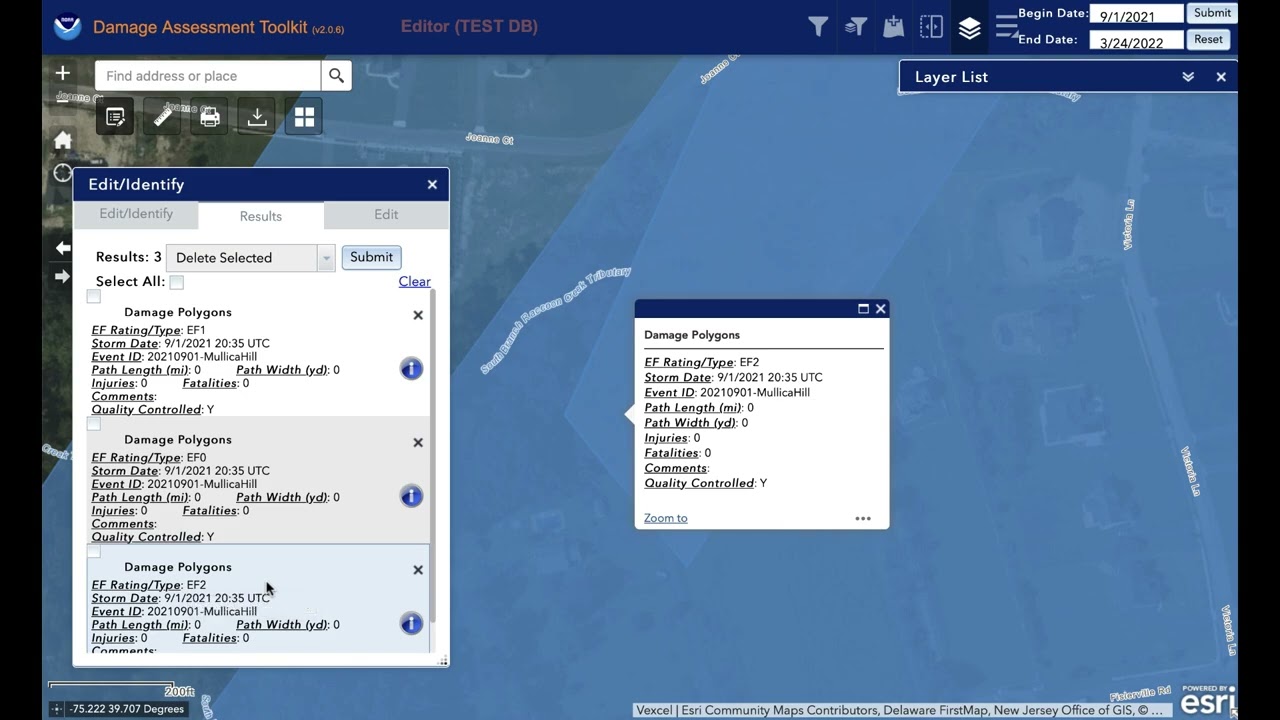1280x720 pixels.
Task: Open the layer filter funnel with stack
Action: coord(856,27)
